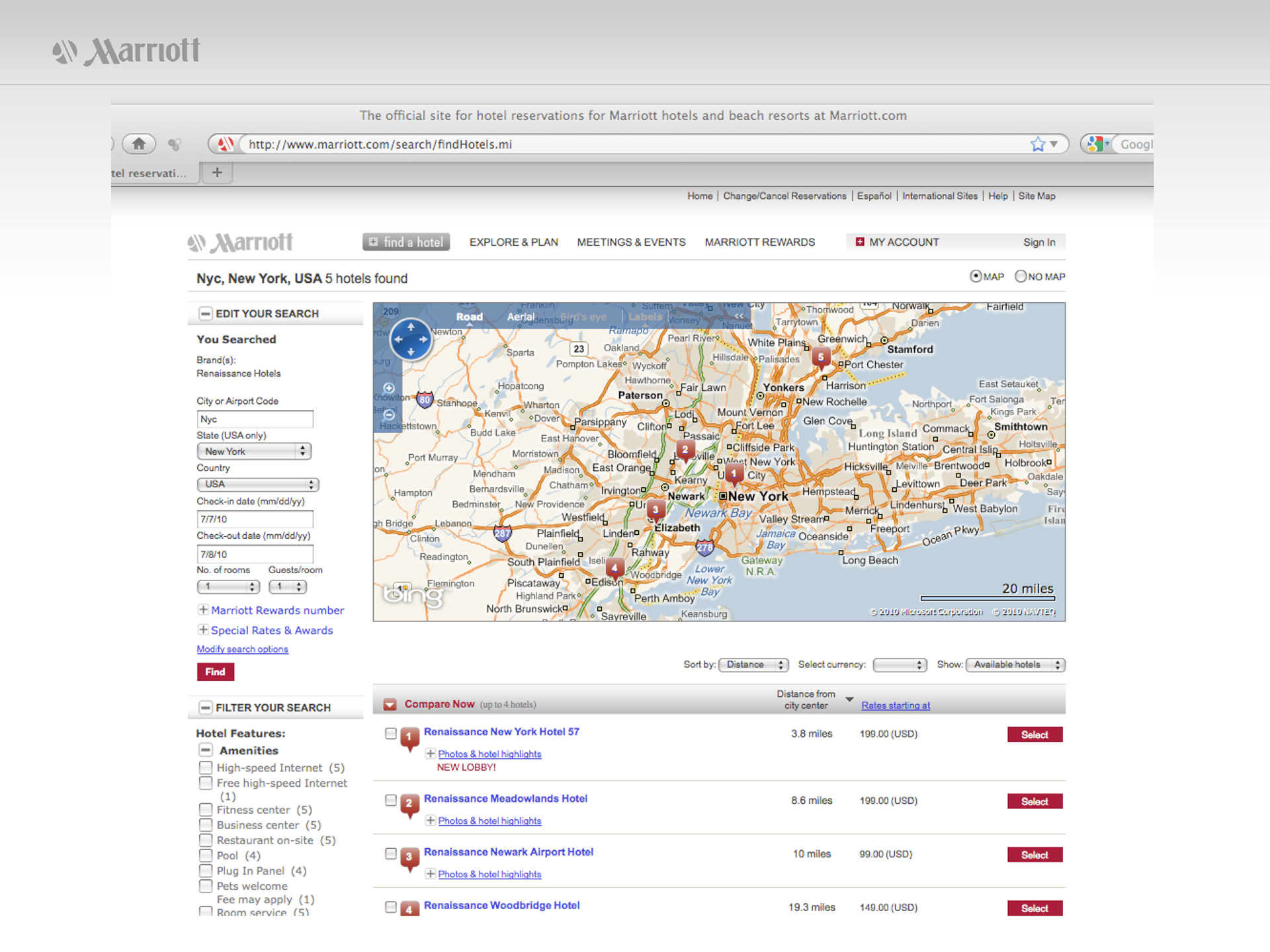Click map pin number 1 near New York City
The height and width of the screenshot is (952, 1270).
click(x=734, y=474)
